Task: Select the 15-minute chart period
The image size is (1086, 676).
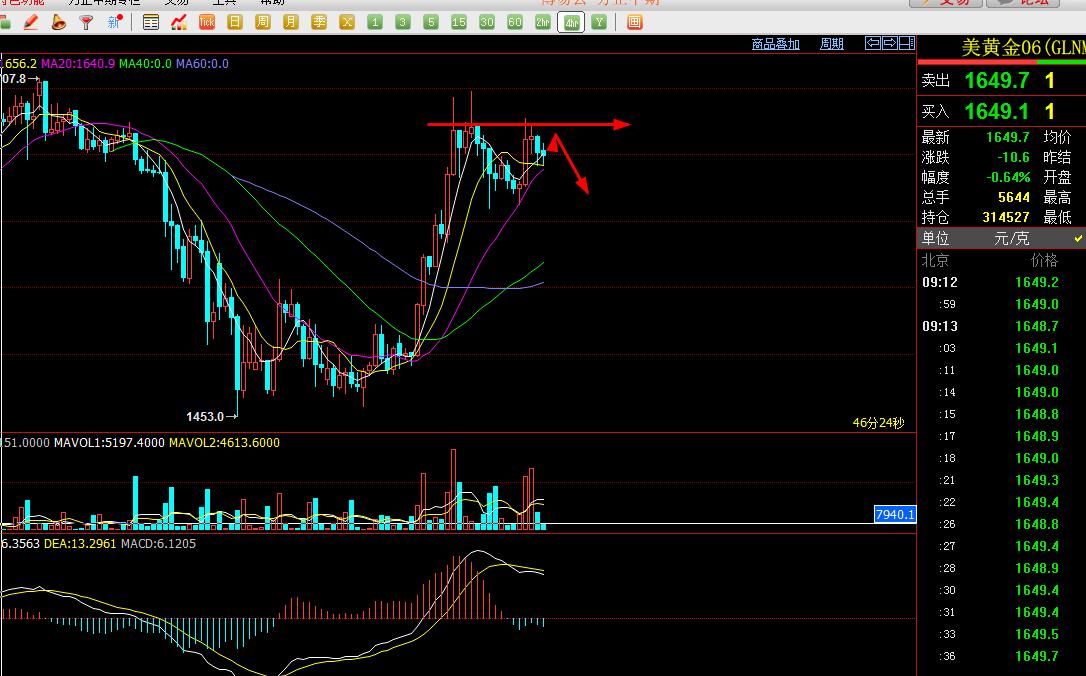Action: click(459, 22)
